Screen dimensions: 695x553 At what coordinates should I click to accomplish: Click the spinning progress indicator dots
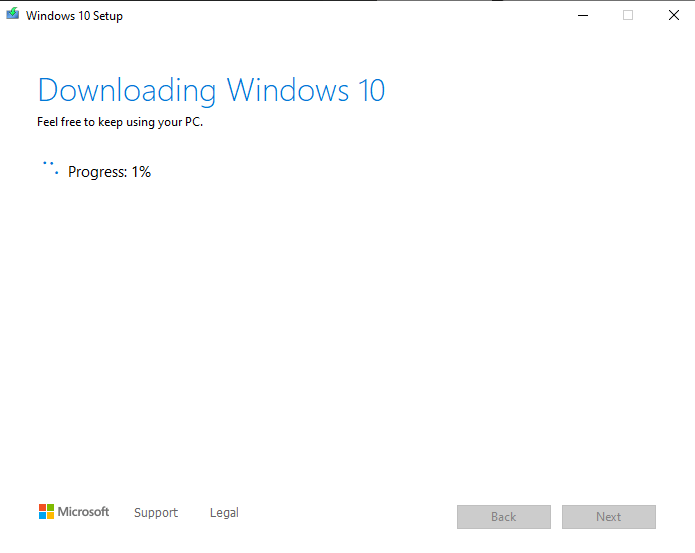(51, 168)
